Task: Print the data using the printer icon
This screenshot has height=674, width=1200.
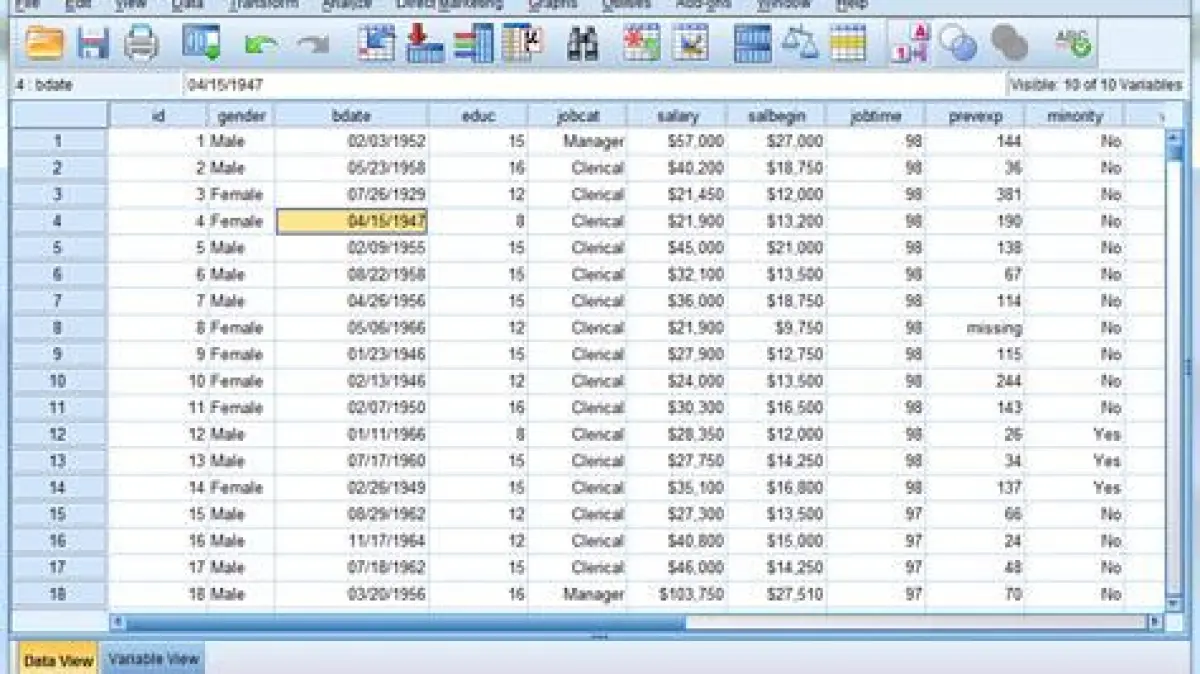Action: (141, 43)
